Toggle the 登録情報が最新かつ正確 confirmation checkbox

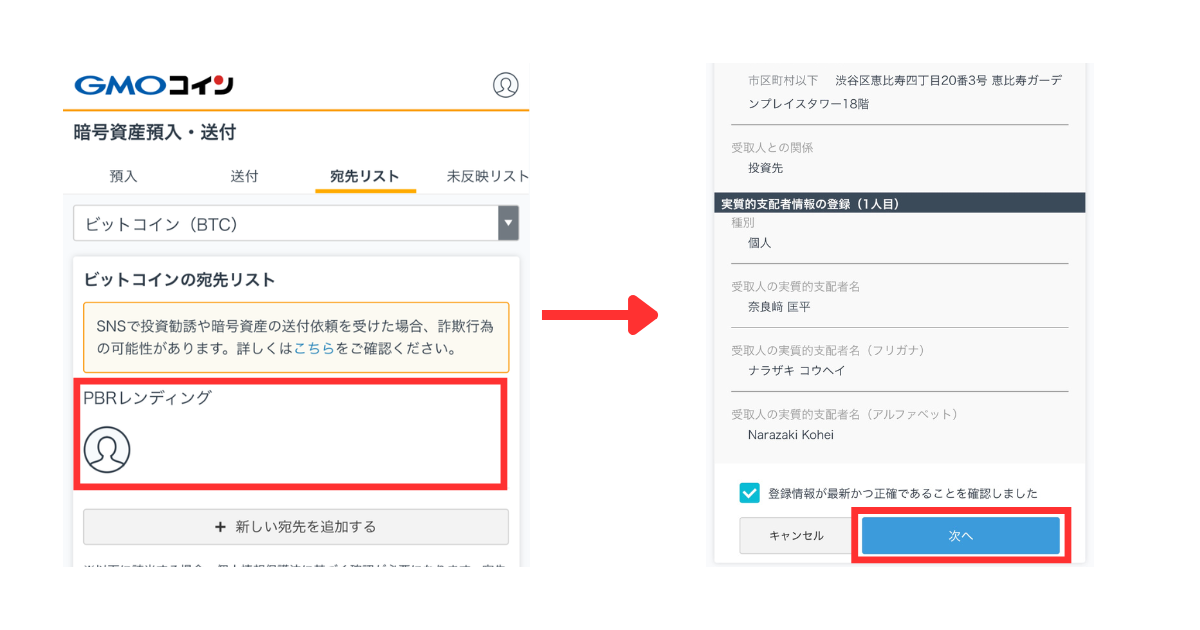click(x=750, y=493)
